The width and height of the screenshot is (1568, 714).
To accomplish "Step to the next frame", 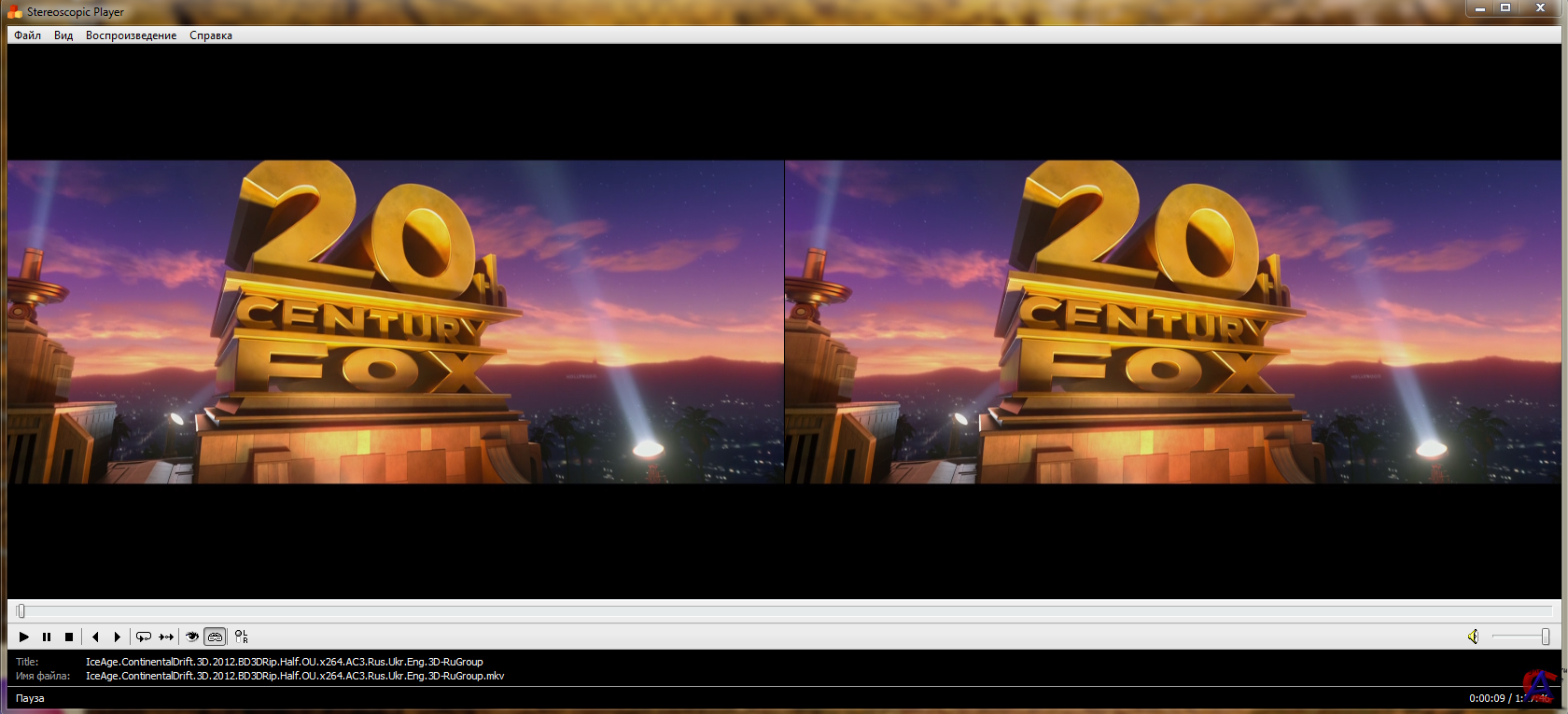I will [118, 637].
